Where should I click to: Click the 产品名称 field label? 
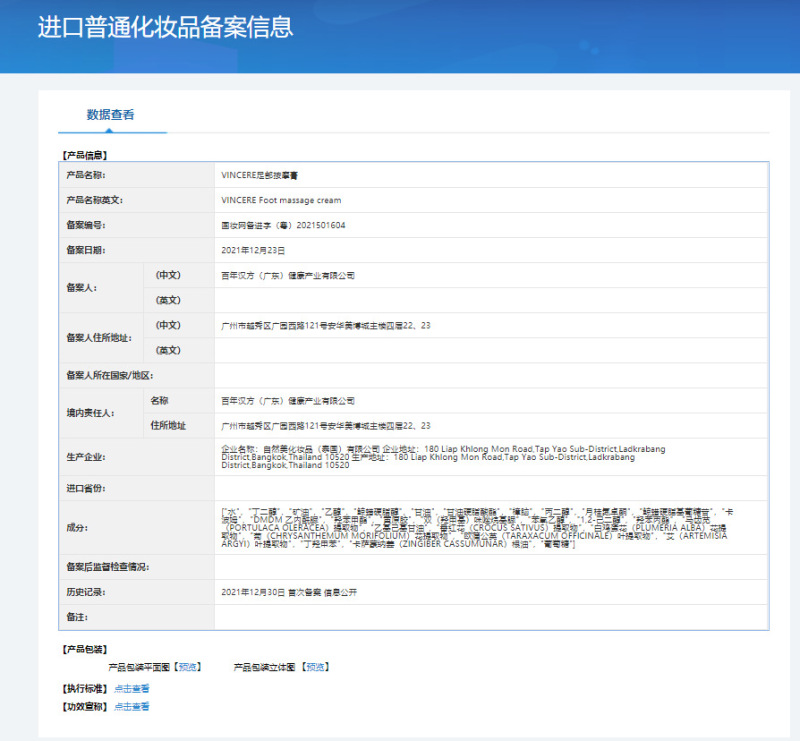(x=86, y=175)
